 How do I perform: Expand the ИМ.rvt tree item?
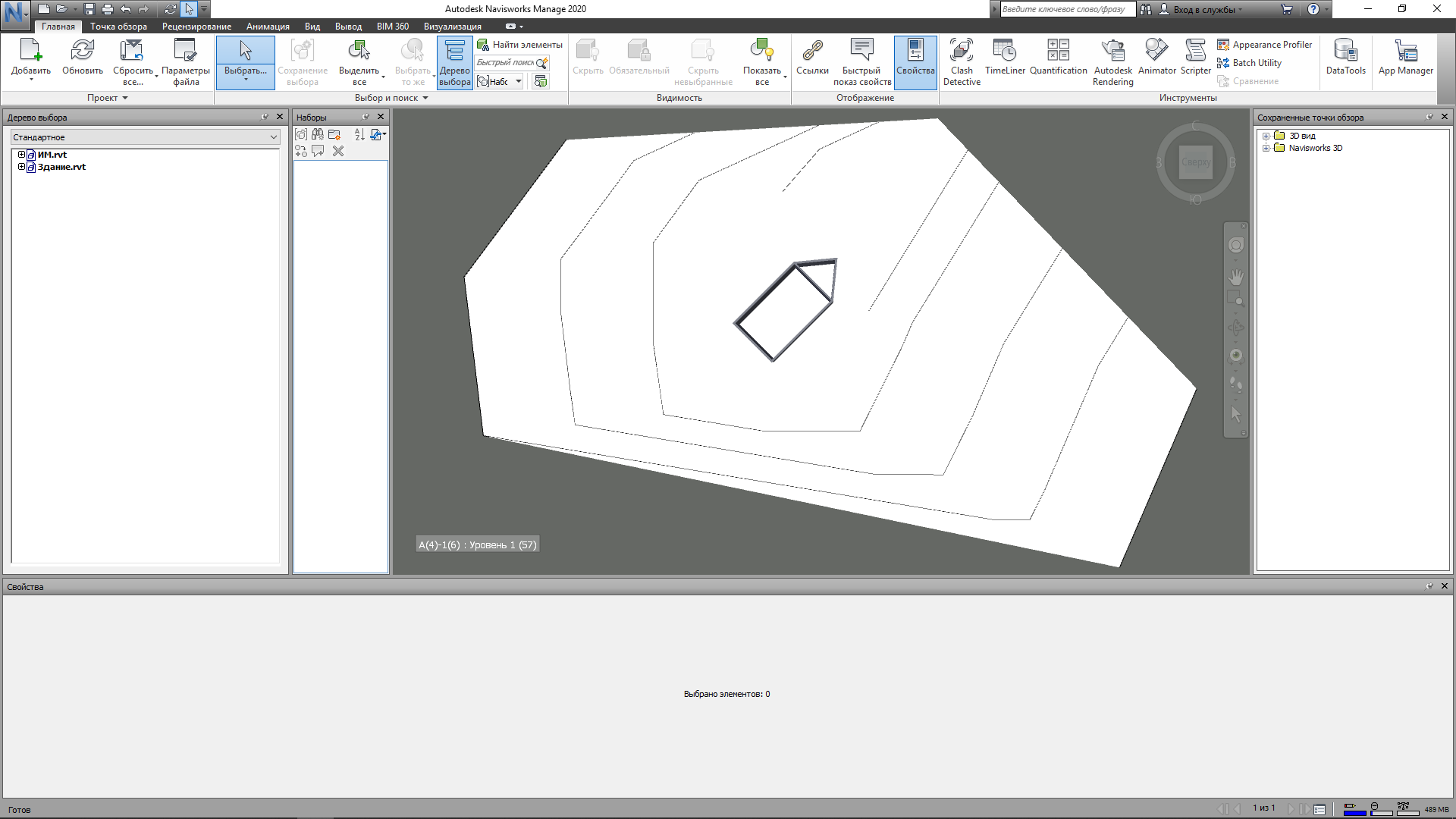[x=22, y=154]
